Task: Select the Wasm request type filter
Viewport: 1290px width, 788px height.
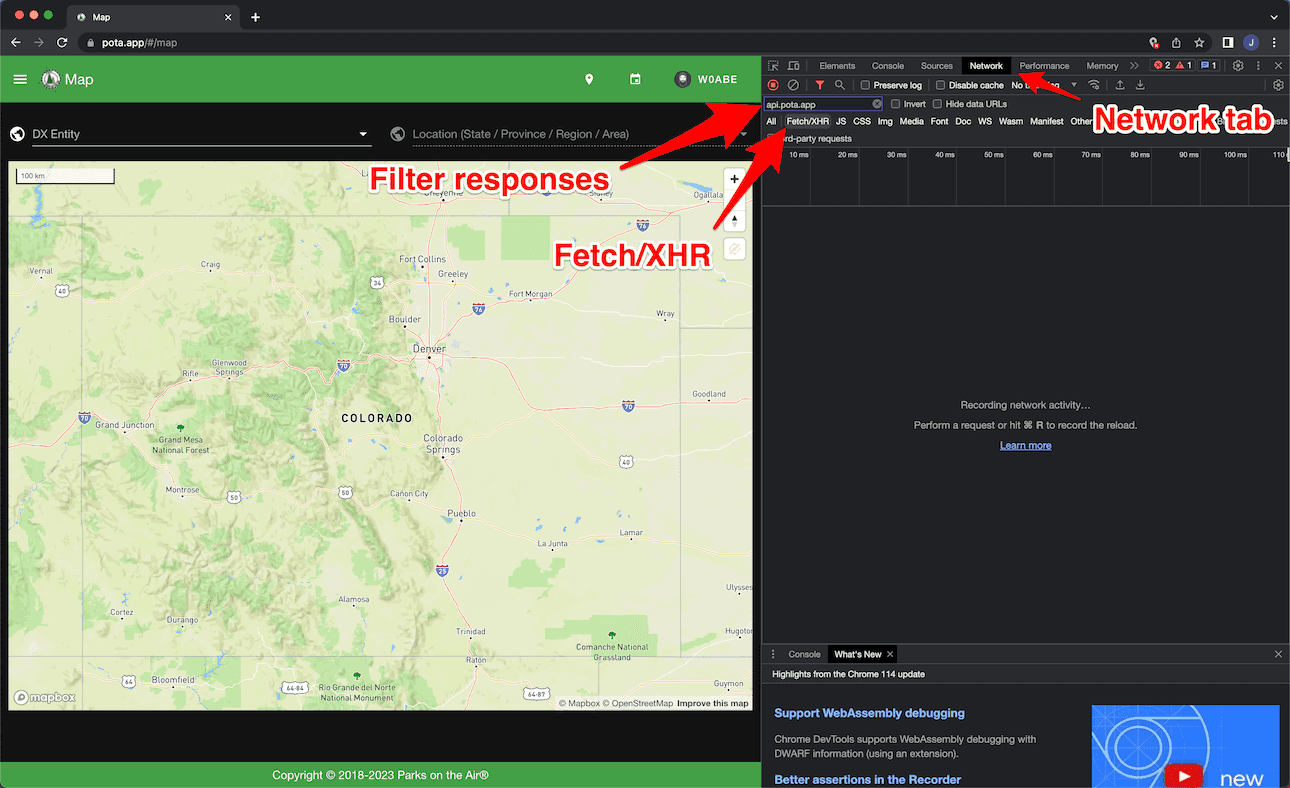Action: coord(1011,122)
